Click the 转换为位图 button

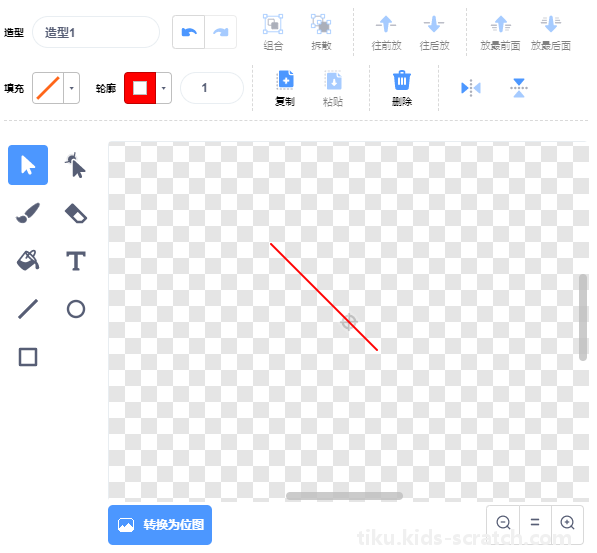160,525
